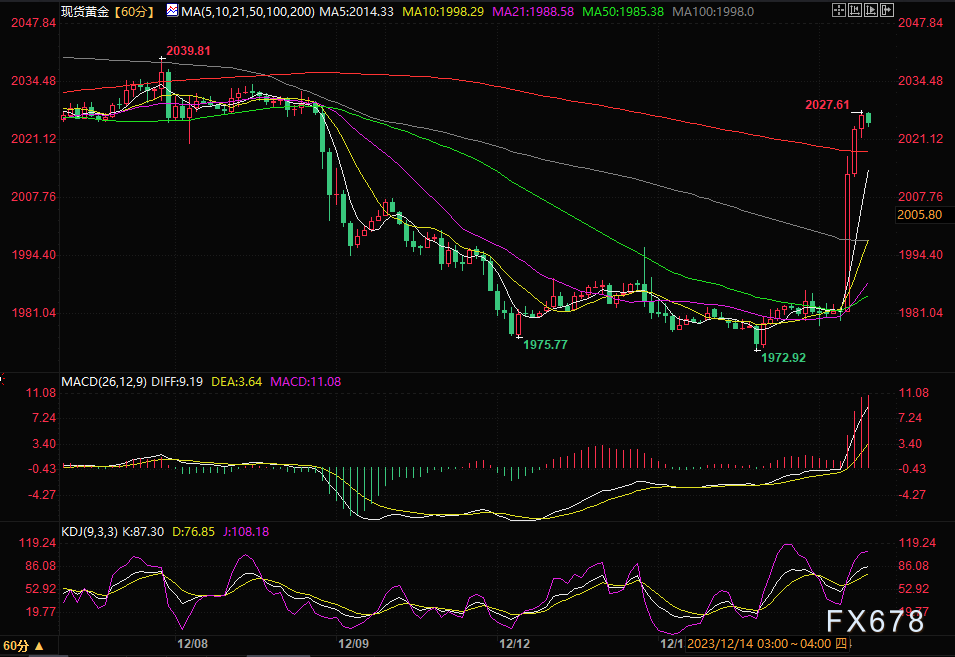The height and width of the screenshot is (657, 955).
Task: Open the 60分 period selector at bottom-left
Action: (x=17, y=646)
